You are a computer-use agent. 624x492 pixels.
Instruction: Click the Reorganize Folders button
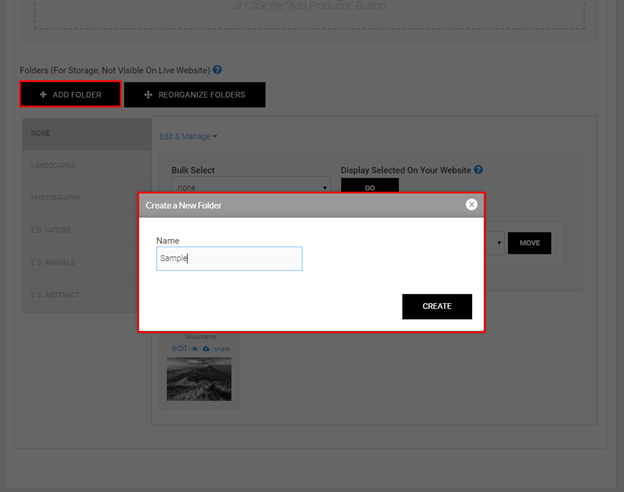point(195,95)
